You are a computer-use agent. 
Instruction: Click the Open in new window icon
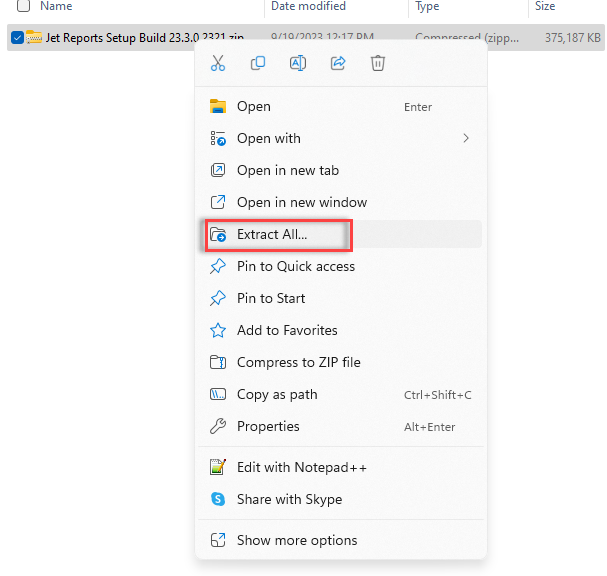tap(218, 202)
